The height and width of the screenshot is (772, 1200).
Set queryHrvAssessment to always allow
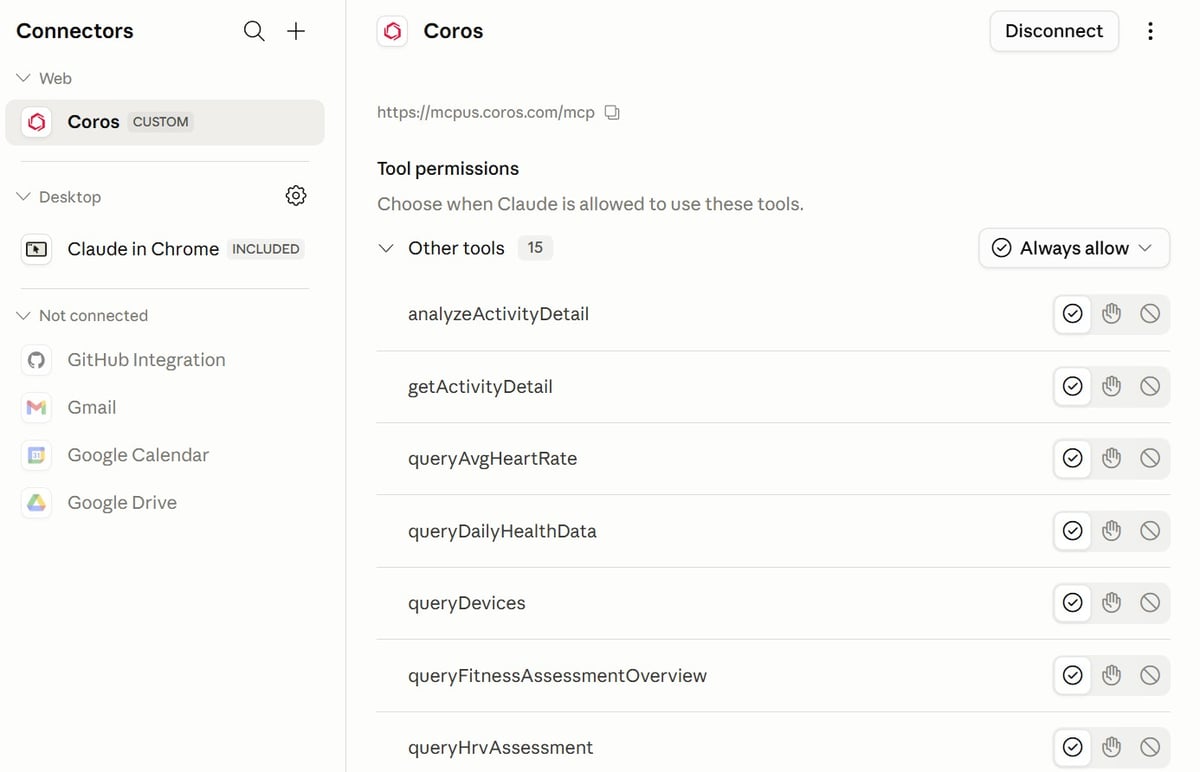[1072, 747]
